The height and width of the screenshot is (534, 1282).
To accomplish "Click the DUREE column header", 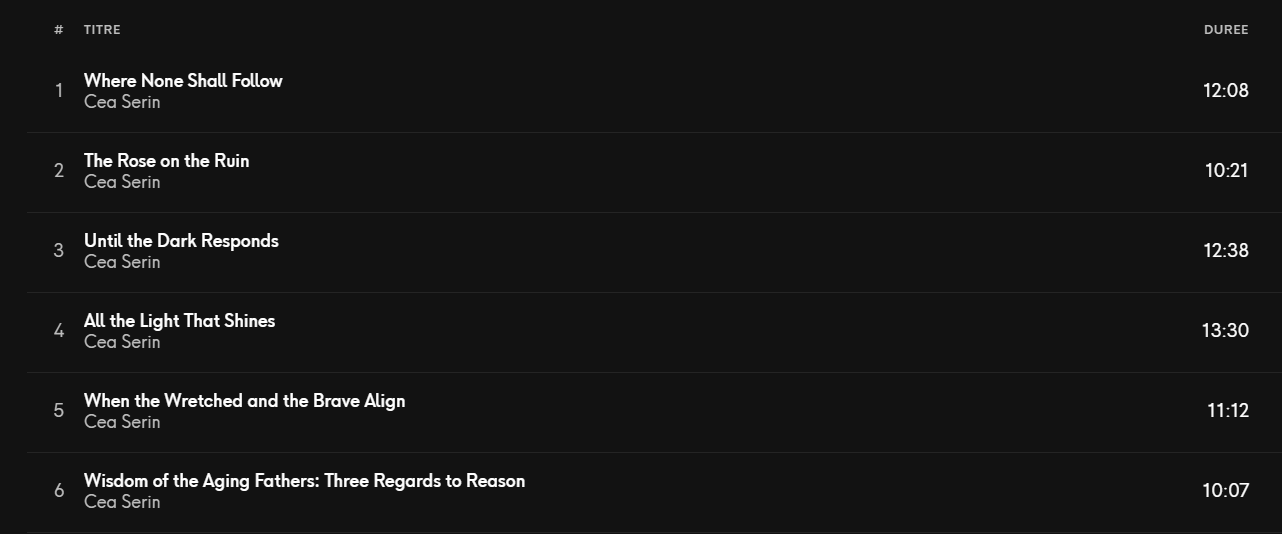I will pos(1226,30).
